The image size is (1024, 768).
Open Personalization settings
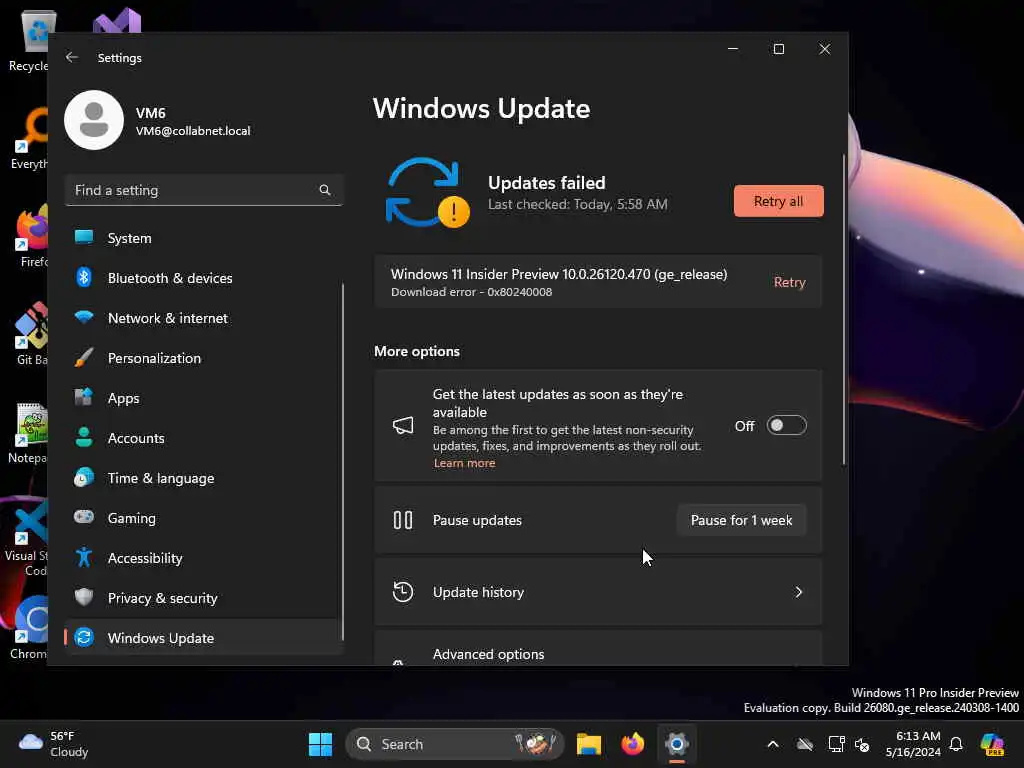204,358
